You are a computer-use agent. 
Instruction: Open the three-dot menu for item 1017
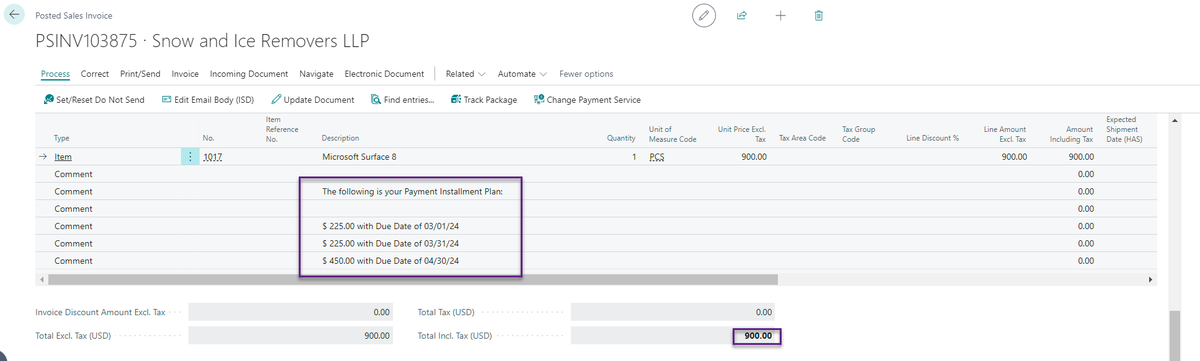[190, 157]
